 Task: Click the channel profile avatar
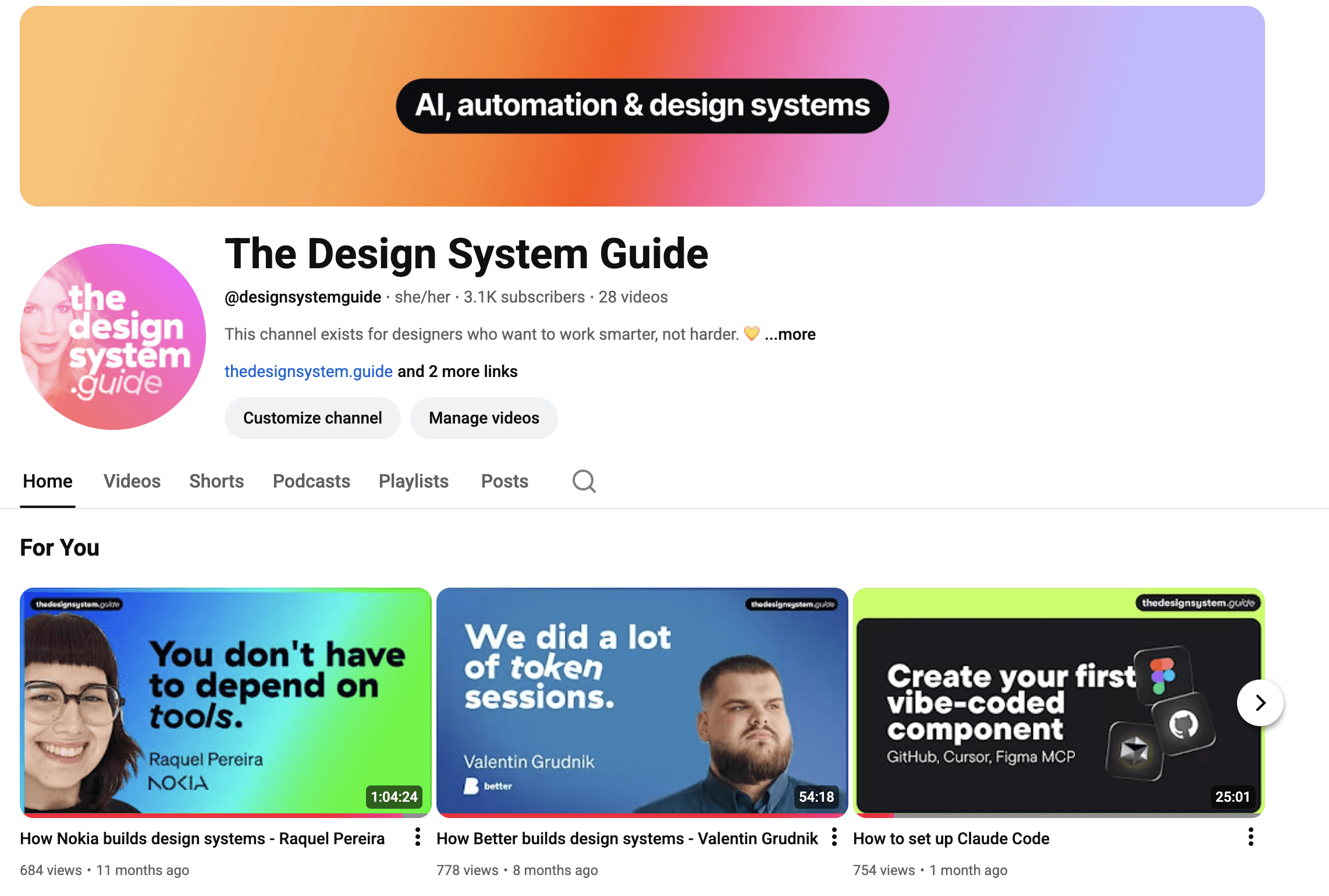click(113, 337)
